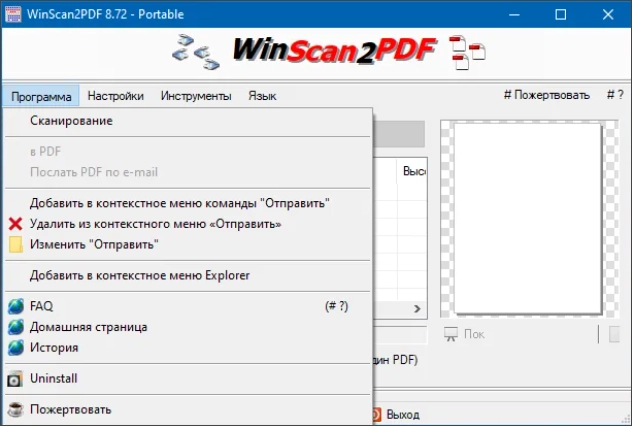Click the scanner icons left of the logo
632x426 pixels.
click(196, 52)
